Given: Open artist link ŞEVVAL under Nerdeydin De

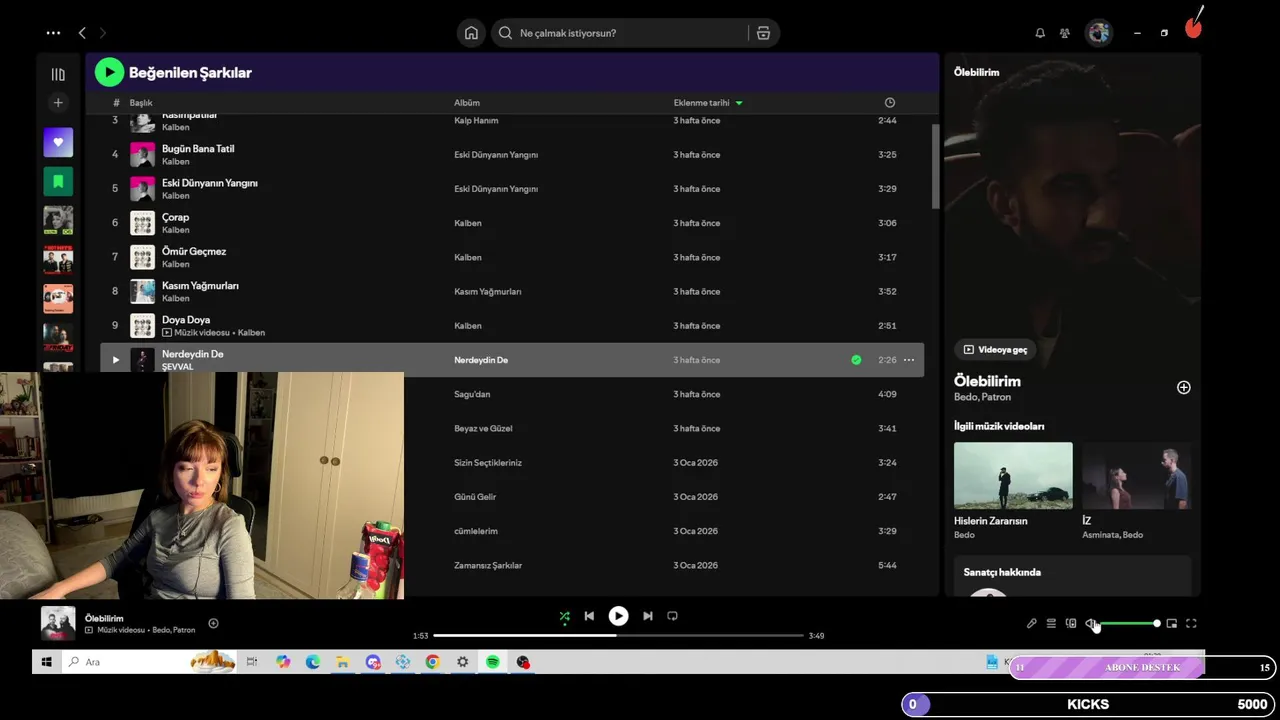Looking at the screenshot, I should point(178,367).
